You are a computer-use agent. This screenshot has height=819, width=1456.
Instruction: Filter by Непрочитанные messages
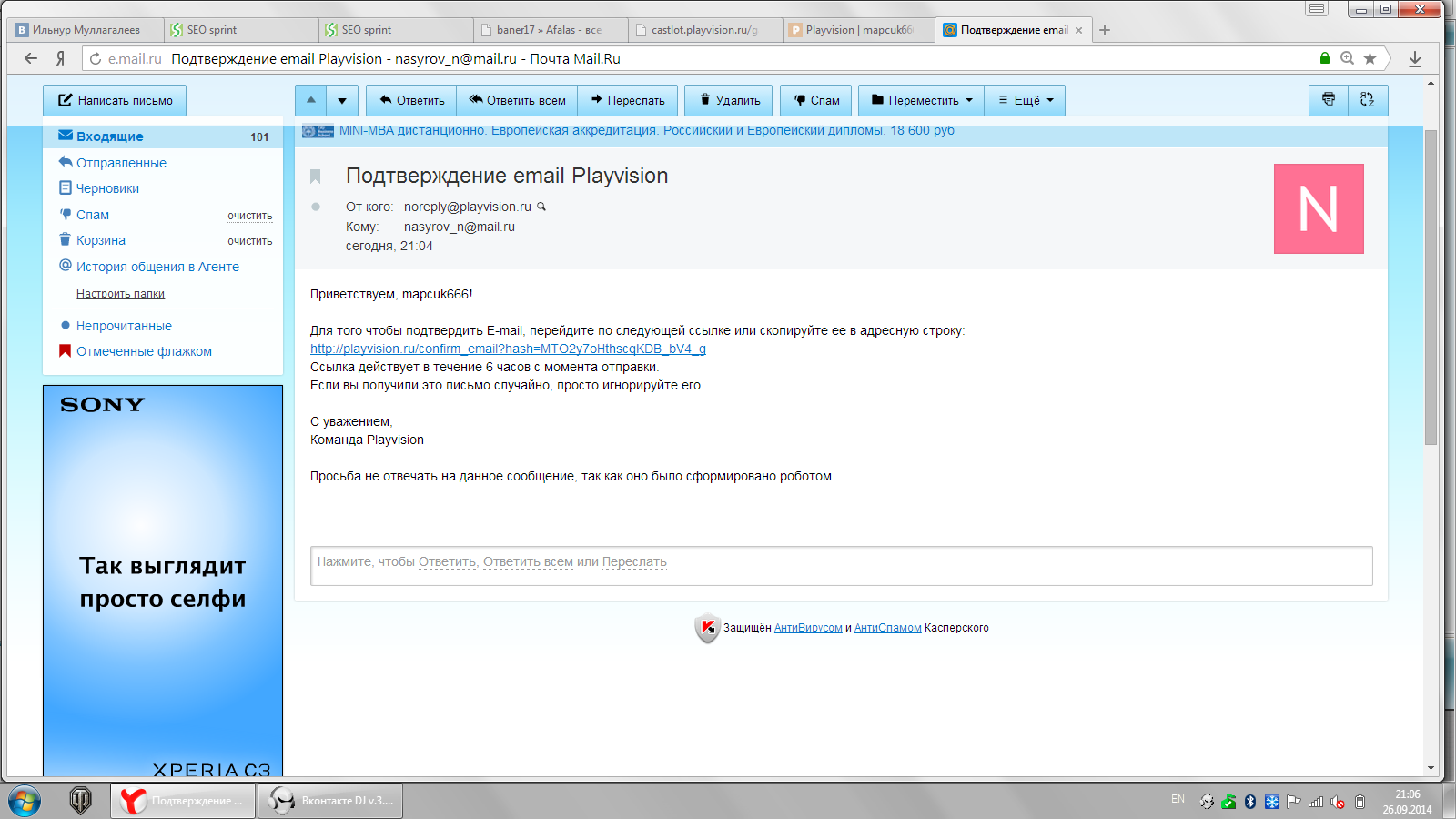124,326
